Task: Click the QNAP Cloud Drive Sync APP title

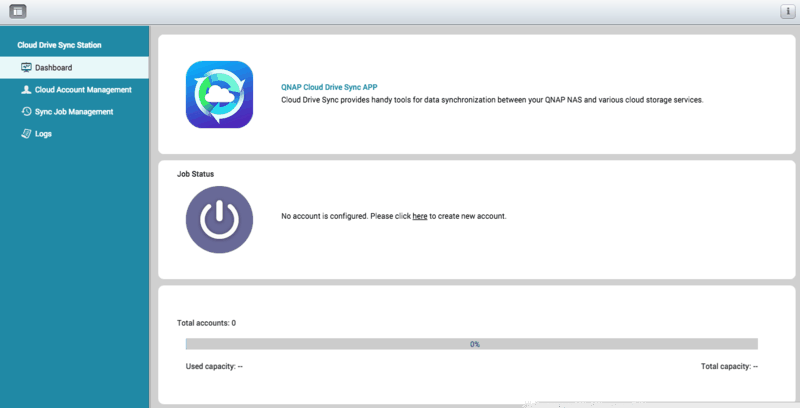Action: [329, 87]
